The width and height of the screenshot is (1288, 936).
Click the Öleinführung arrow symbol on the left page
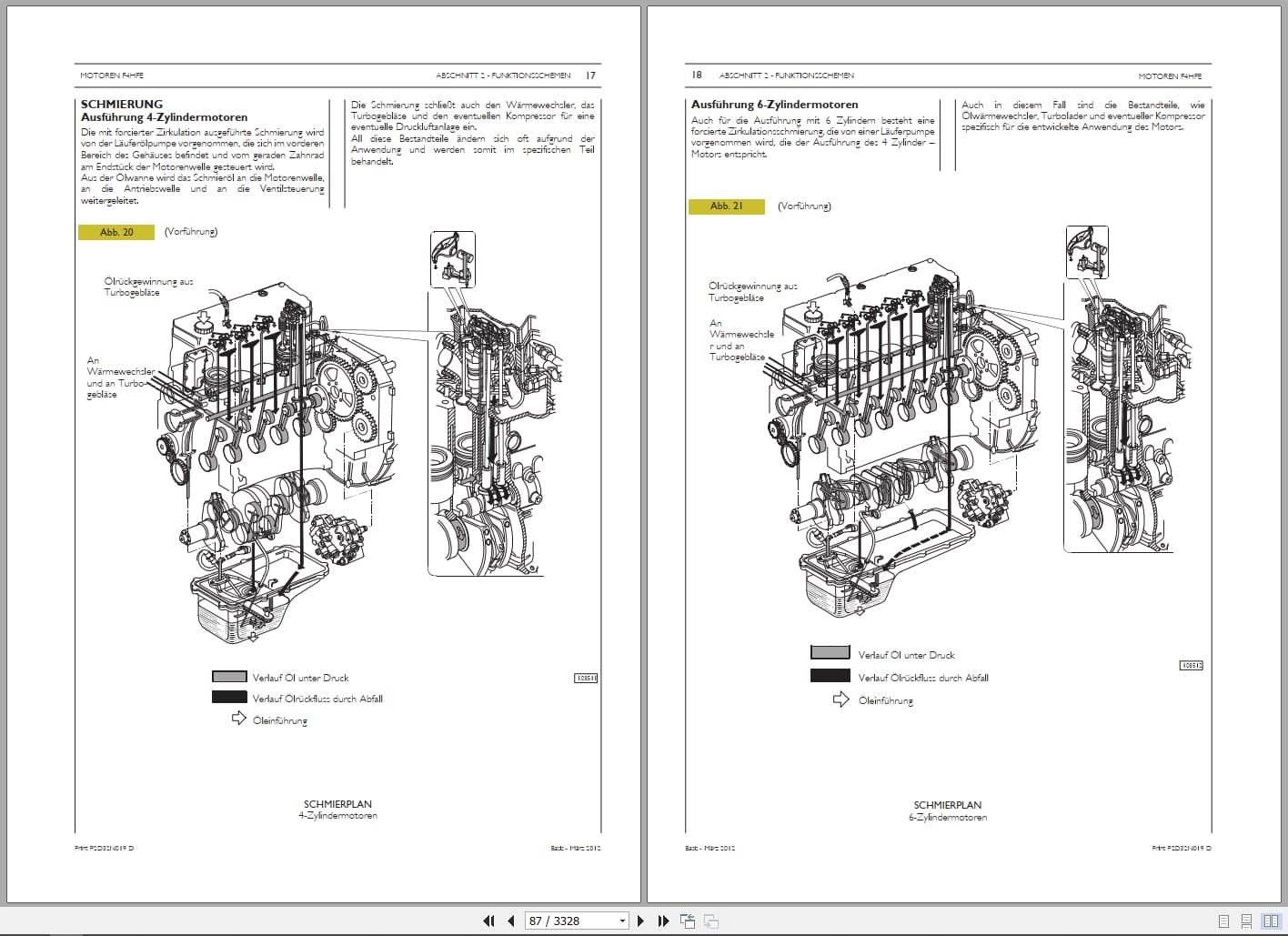[240, 720]
